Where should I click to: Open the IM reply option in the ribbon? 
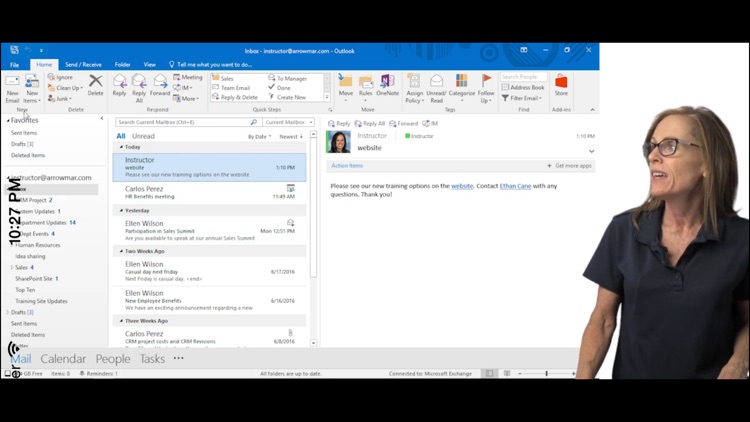(183, 88)
